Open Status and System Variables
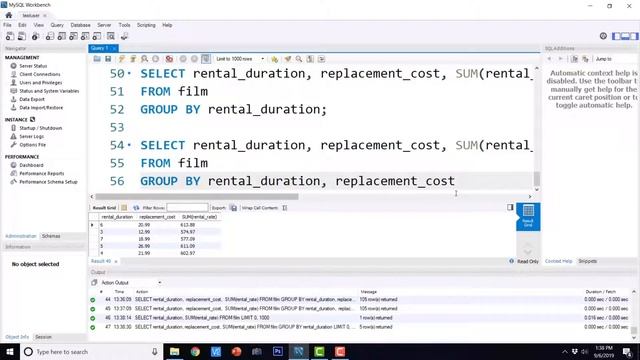This screenshot has height=360, width=640. 49,91
